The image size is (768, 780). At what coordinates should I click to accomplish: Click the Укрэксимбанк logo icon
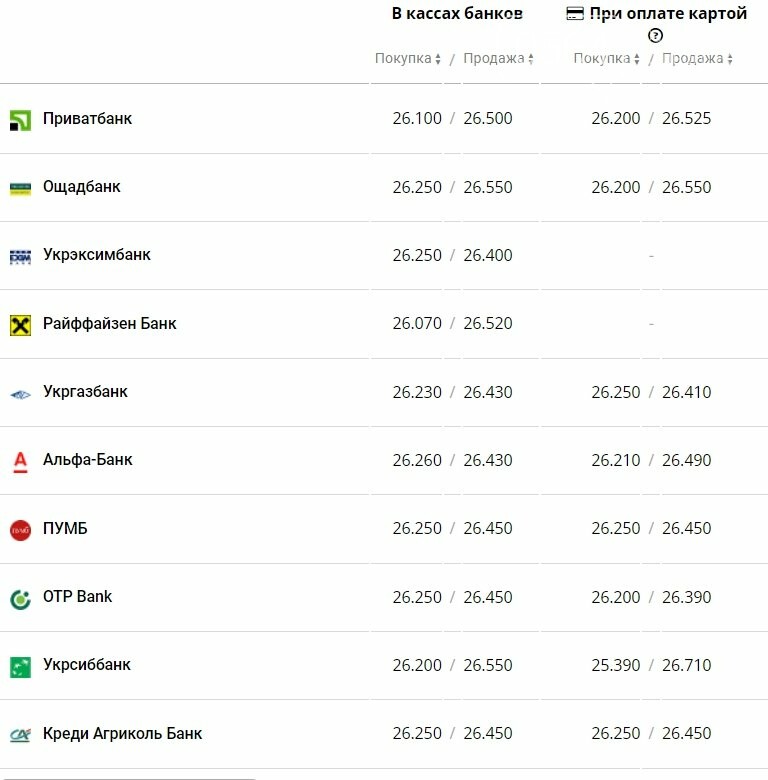click(x=20, y=257)
